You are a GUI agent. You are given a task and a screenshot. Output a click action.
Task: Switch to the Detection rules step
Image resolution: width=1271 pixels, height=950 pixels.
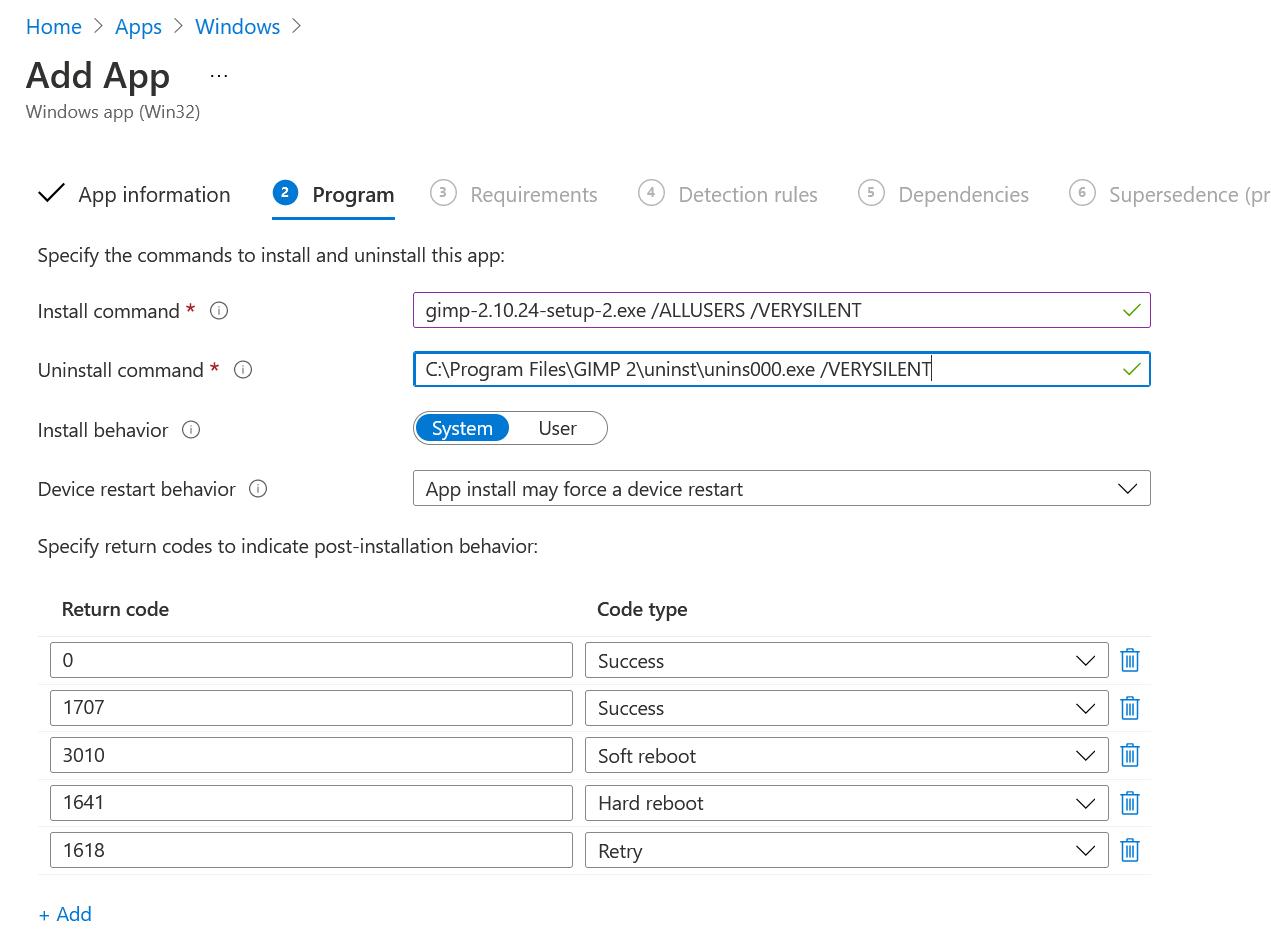[747, 194]
